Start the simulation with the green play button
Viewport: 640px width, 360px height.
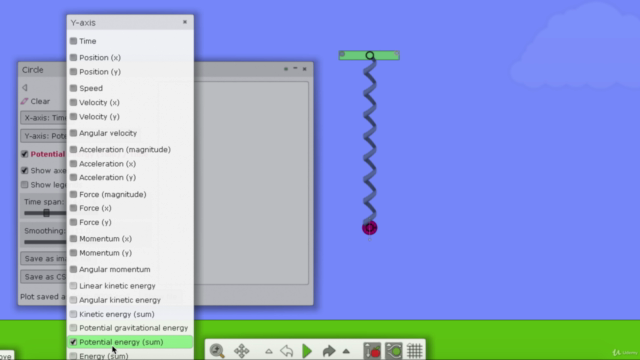tap(307, 351)
